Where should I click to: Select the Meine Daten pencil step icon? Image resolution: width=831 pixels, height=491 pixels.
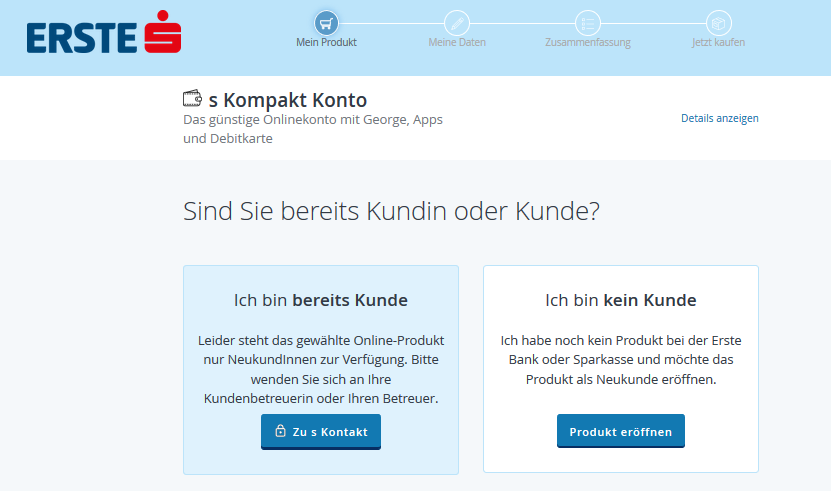(x=457, y=23)
